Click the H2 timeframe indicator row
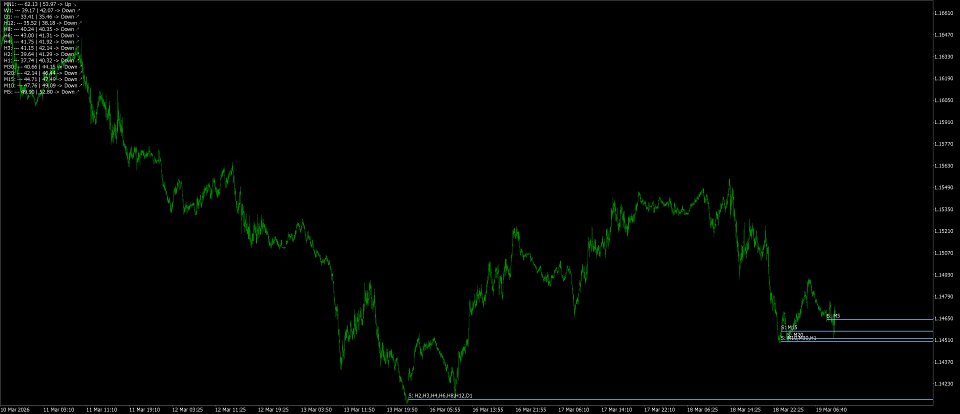This screenshot has width=960, height=414. click(x=42, y=54)
